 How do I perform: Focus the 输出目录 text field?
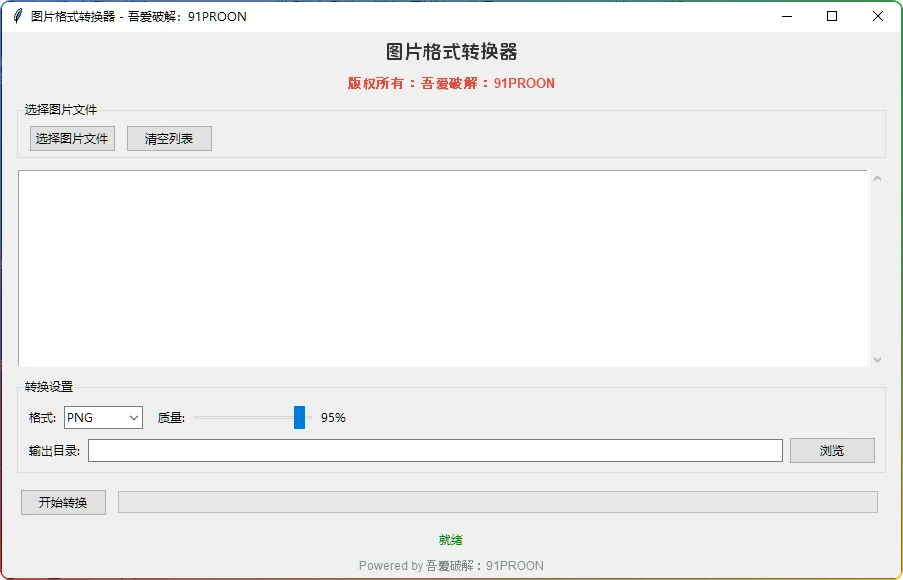(x=435, y=451)
